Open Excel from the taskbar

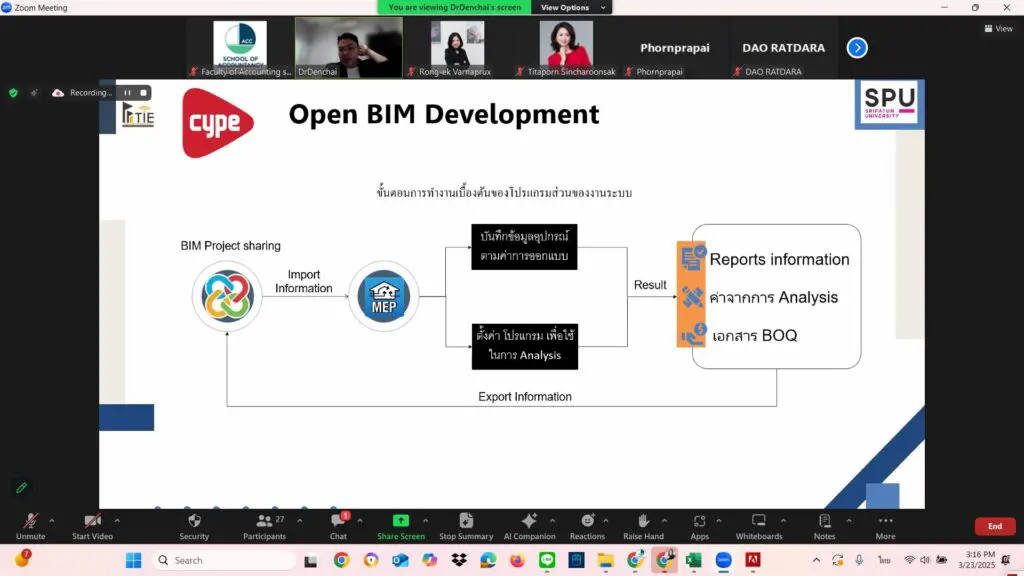pyautogui.click(x=694, y=560)
